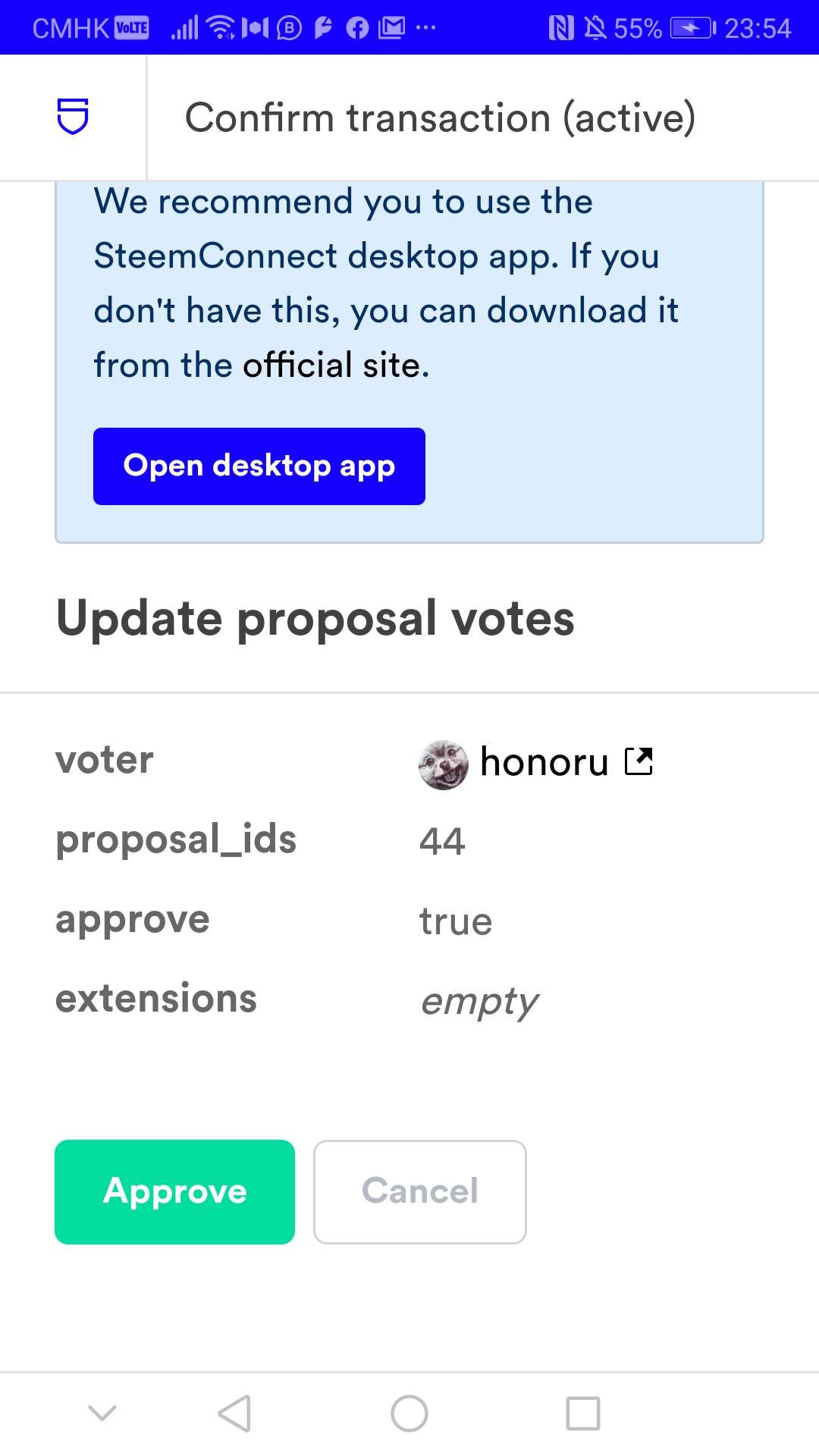
Task: Expand the status bar overflow dots
Action: click(x=426, y=28)
